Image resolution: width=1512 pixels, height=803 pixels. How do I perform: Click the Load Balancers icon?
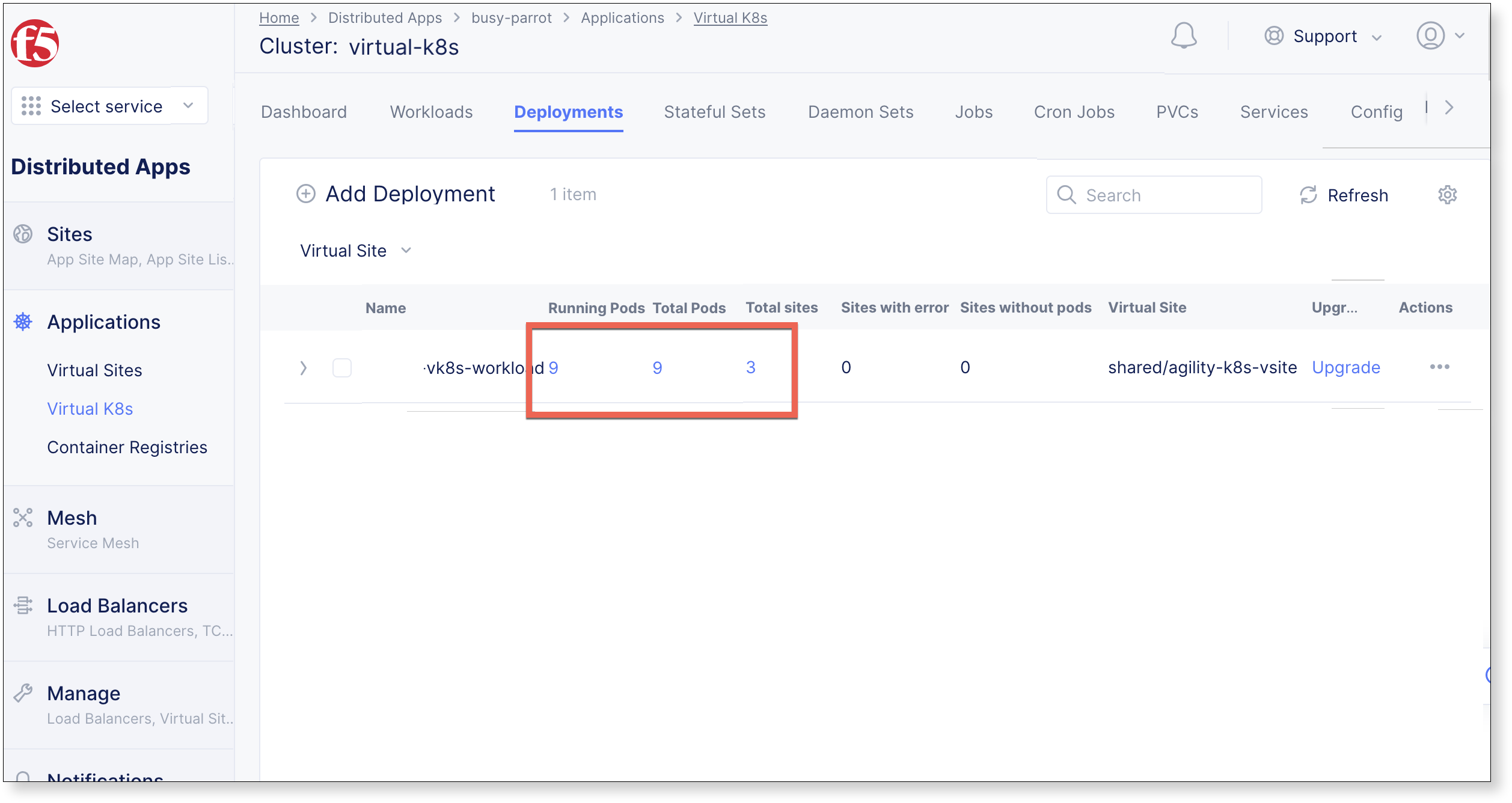point(23,605)
